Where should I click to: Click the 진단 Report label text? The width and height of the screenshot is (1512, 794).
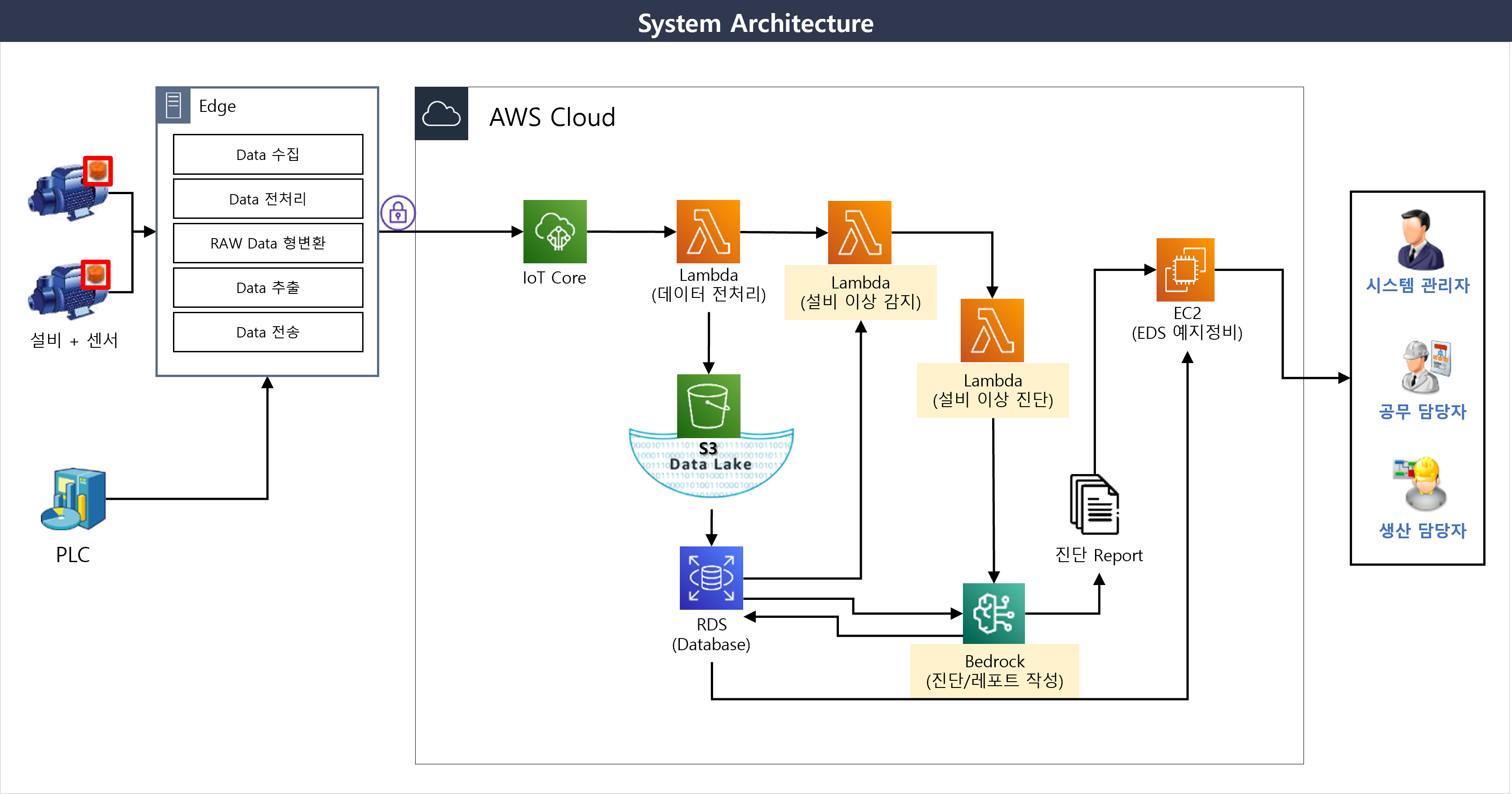click(x=1099, y=555)
